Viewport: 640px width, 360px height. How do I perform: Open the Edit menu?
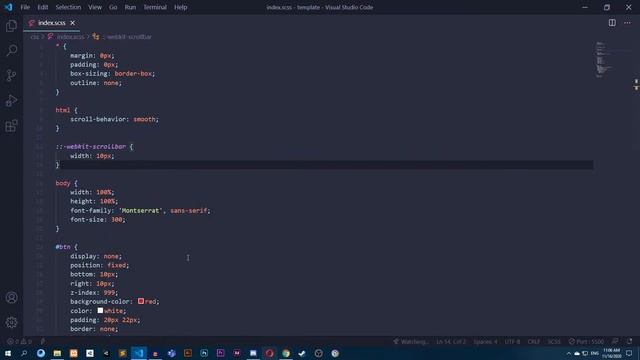pos(42,7)
